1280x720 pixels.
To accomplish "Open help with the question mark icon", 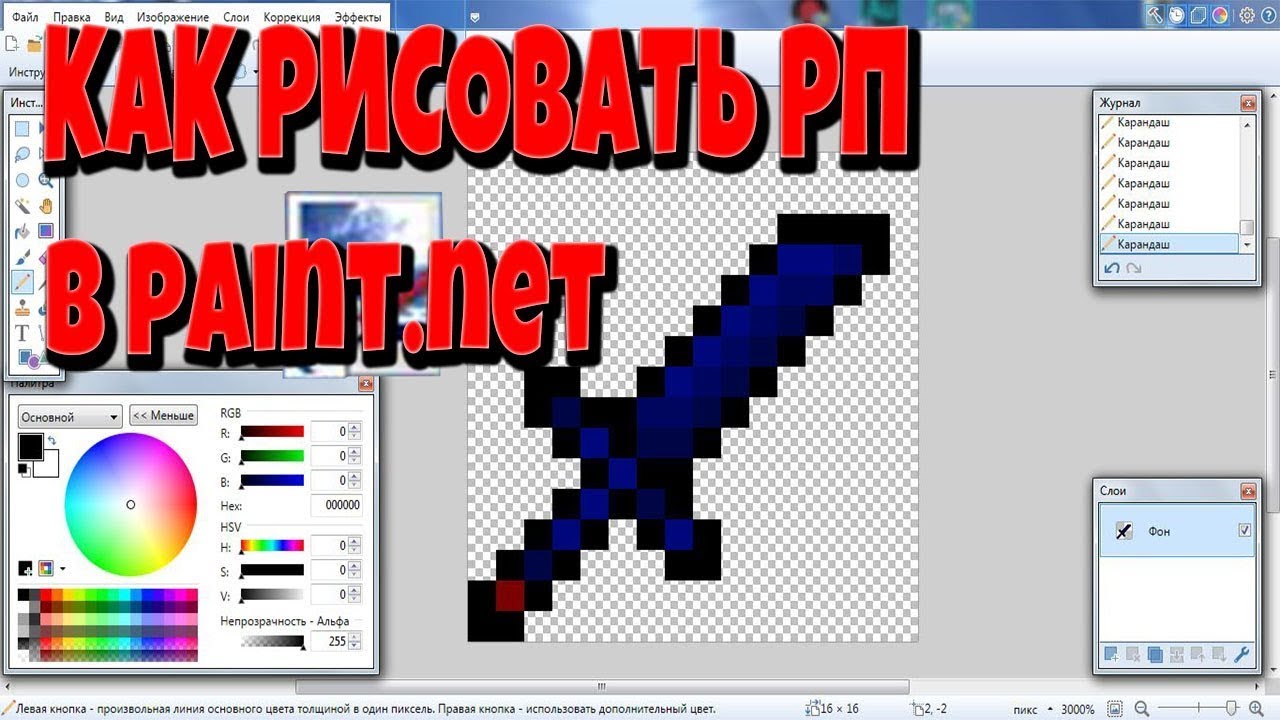I will (1268, 15).
